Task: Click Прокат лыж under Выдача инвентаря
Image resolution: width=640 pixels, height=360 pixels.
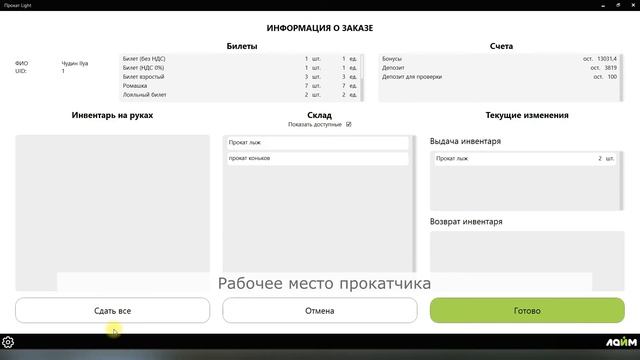Action: (525, 158)
